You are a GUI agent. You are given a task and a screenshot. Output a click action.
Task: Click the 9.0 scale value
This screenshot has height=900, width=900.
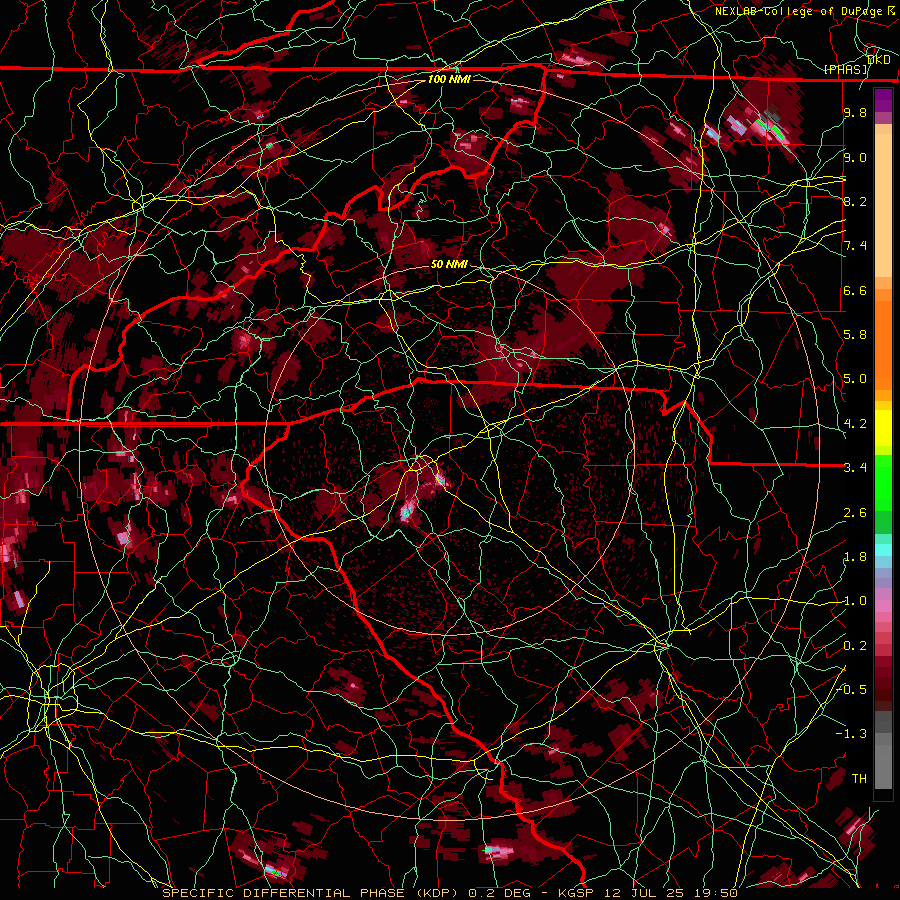pyautogui.click(x=855, y=157)
